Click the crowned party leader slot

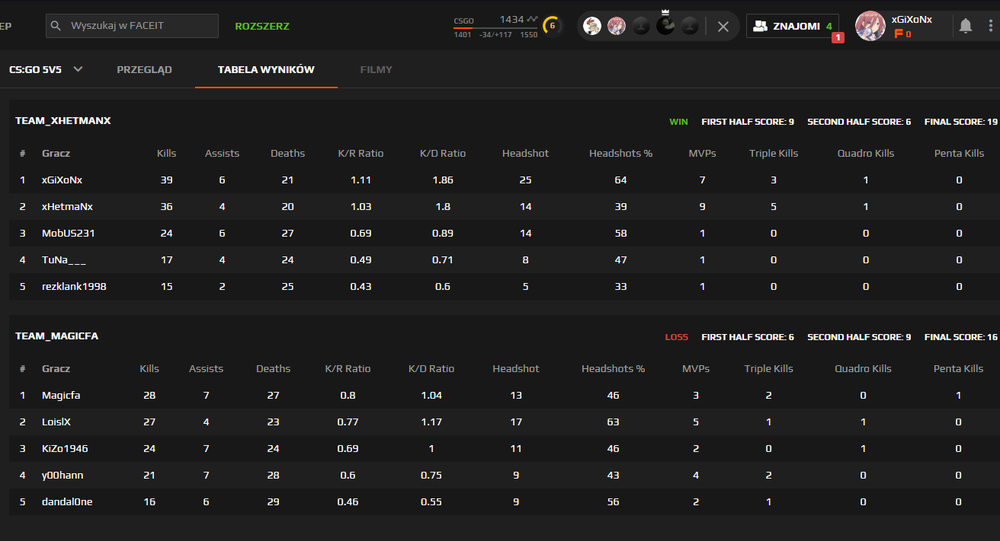coord(665,25)
